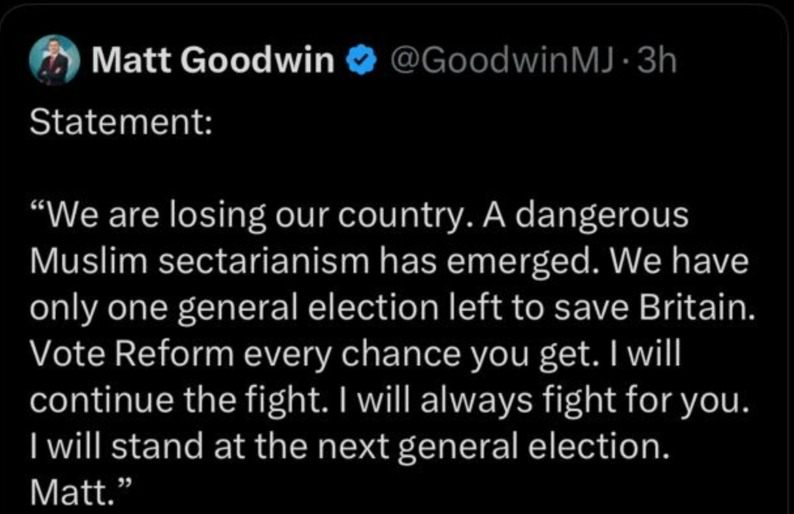Open the @GoodwinMJ handle link

pos(500,63)
